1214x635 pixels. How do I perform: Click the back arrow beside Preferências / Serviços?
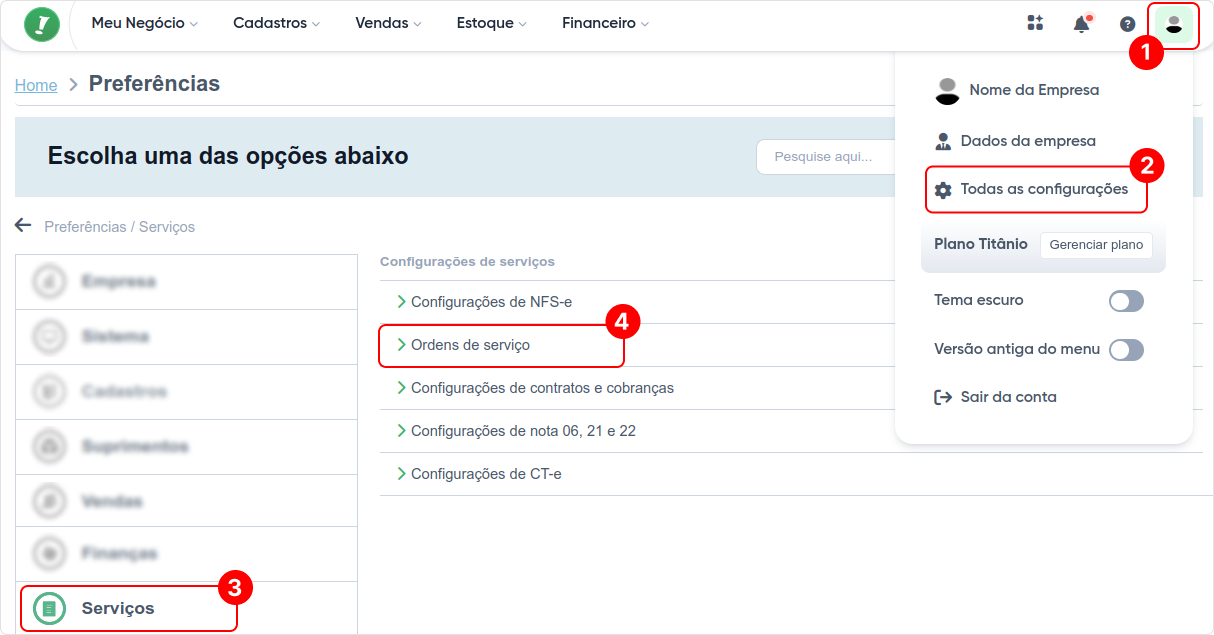click(23, 225)
